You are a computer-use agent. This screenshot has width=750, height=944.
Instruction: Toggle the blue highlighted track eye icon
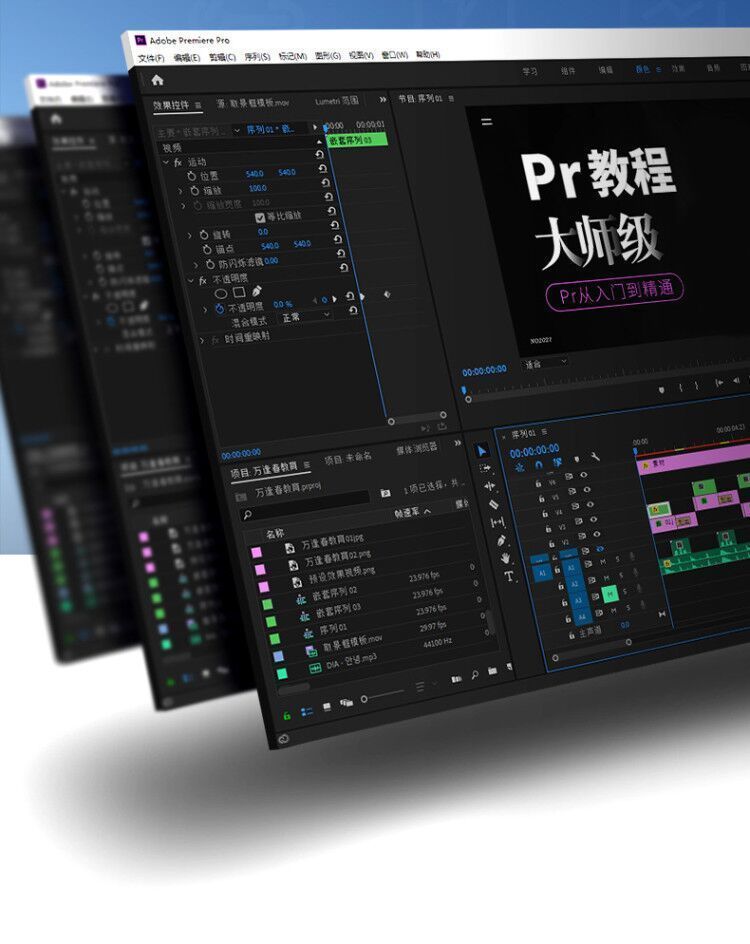click(600, 549)
